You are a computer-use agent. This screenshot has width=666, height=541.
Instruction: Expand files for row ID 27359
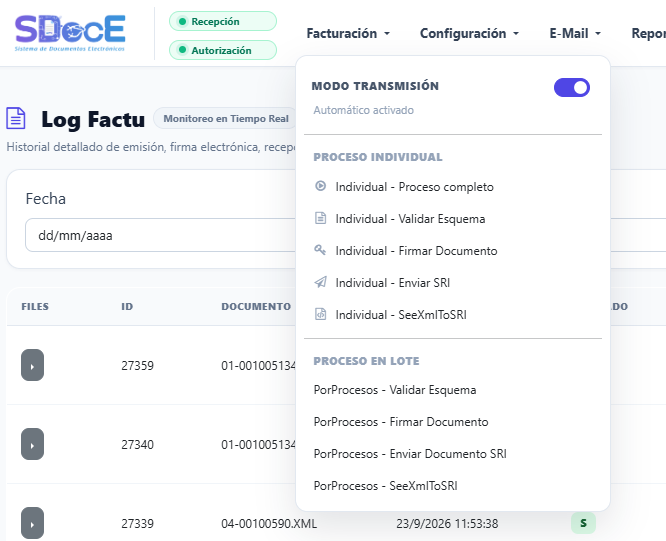click(32, 365)
